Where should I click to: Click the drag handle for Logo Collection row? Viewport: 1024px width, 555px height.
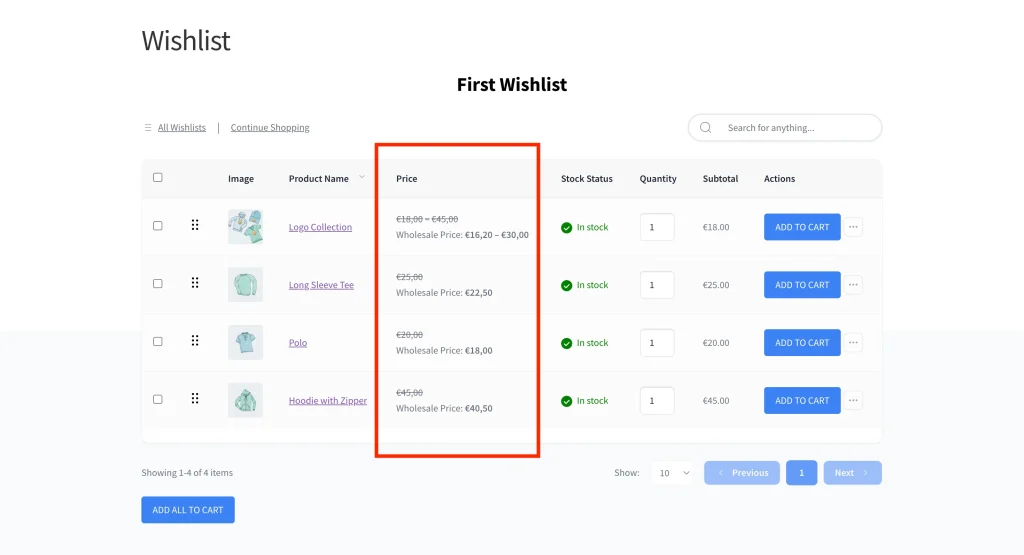pos(195,225)
